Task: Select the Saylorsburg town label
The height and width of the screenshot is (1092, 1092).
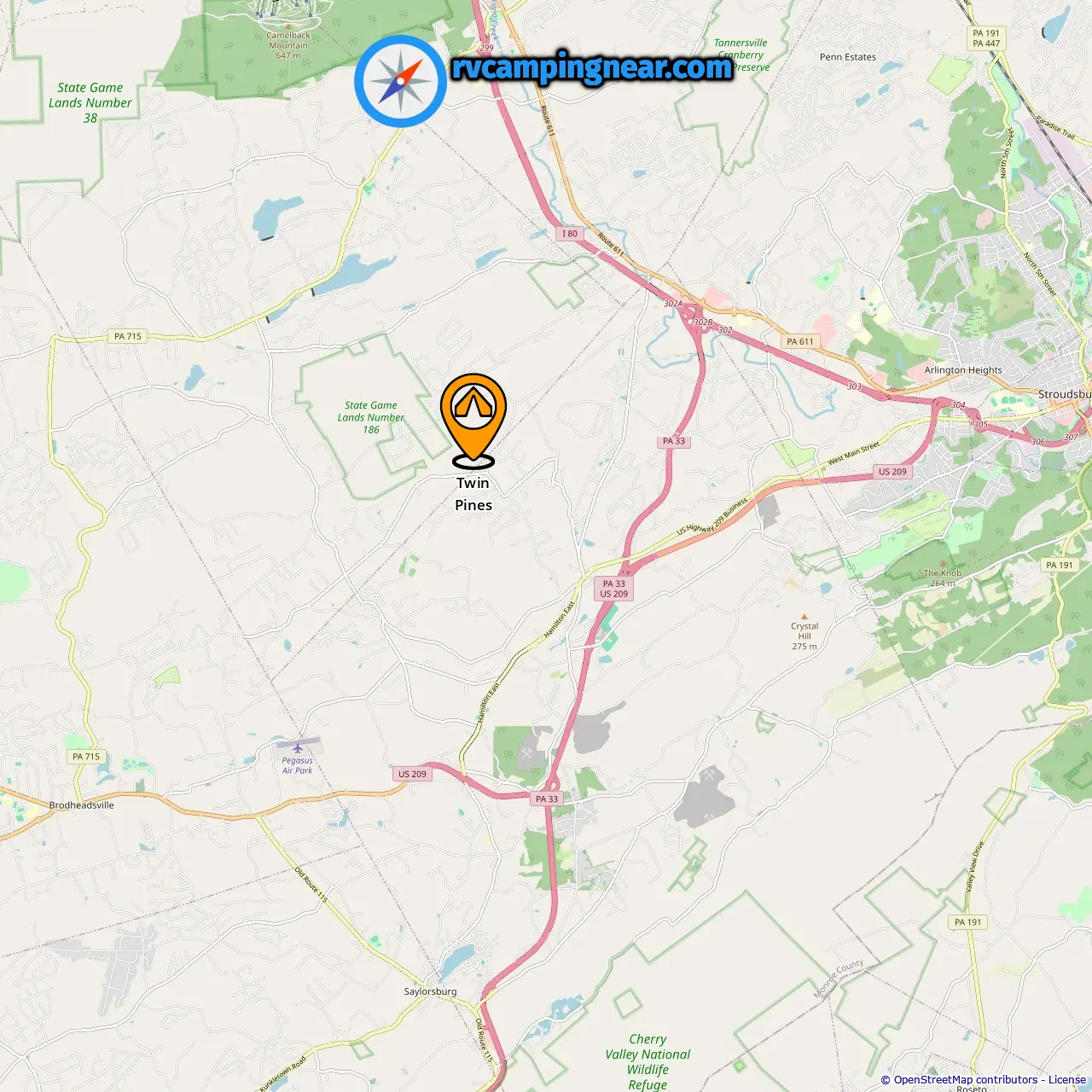Action: pos(430,991)
